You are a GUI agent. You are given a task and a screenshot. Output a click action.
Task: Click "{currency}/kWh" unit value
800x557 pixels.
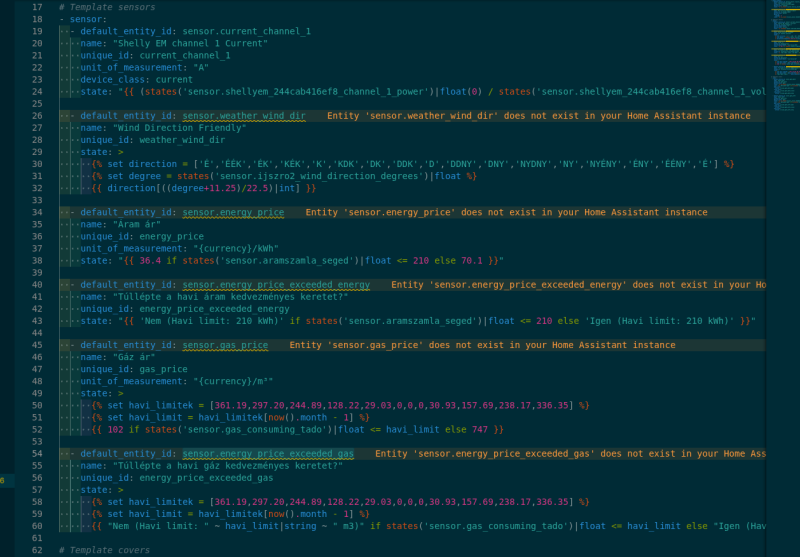pos(236,248)
